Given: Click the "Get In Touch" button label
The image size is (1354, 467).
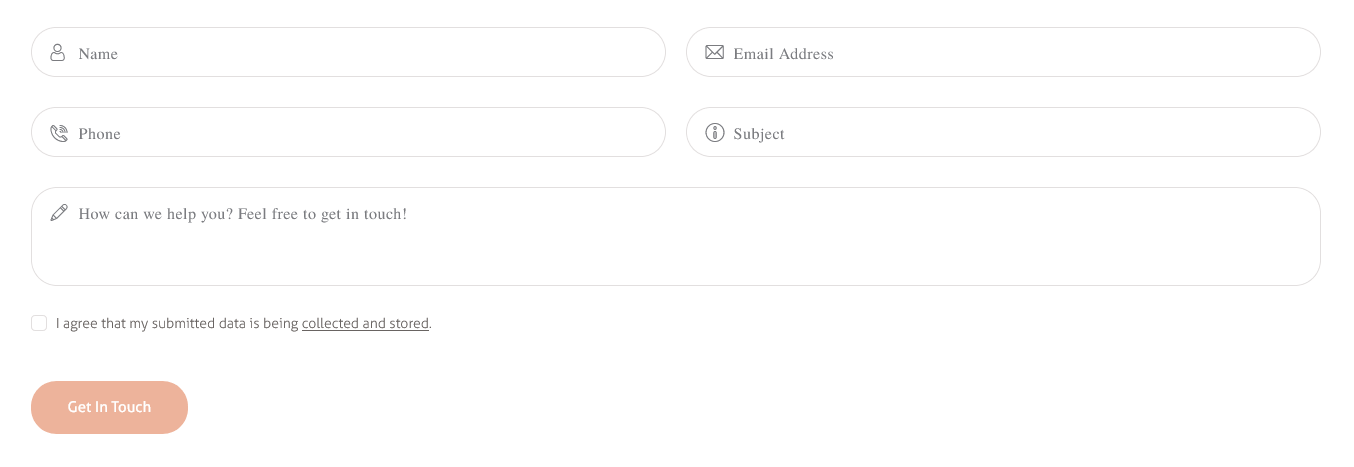Looking at the screenshot, I should pos(109,407).
